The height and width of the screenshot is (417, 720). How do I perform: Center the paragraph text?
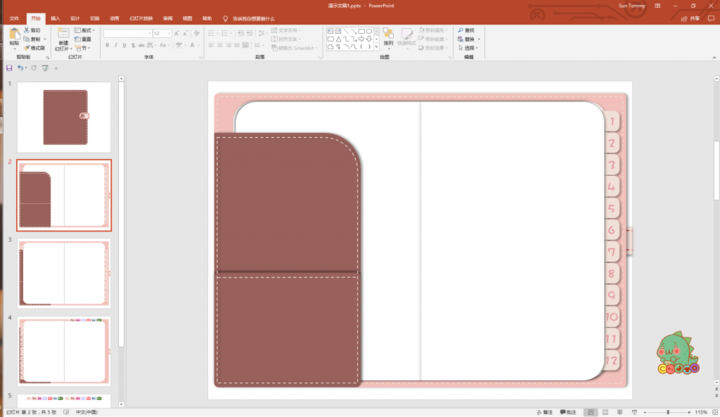click(x=219, y=45)
